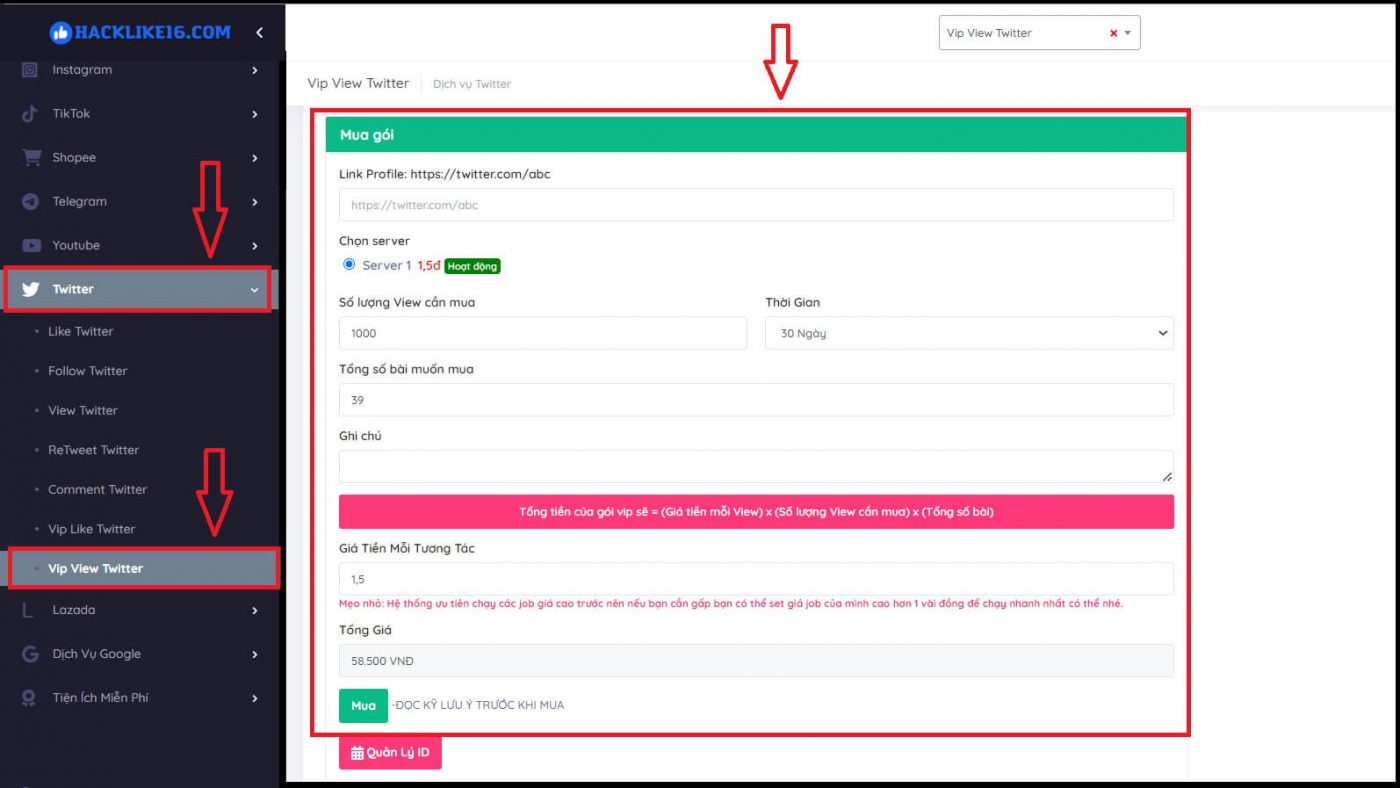Viewport: 1400px width, 788px height.
Task: Click the Tiện Ích Miễn Phí icon
Action: pyautogui.click(x=30, y=698)
